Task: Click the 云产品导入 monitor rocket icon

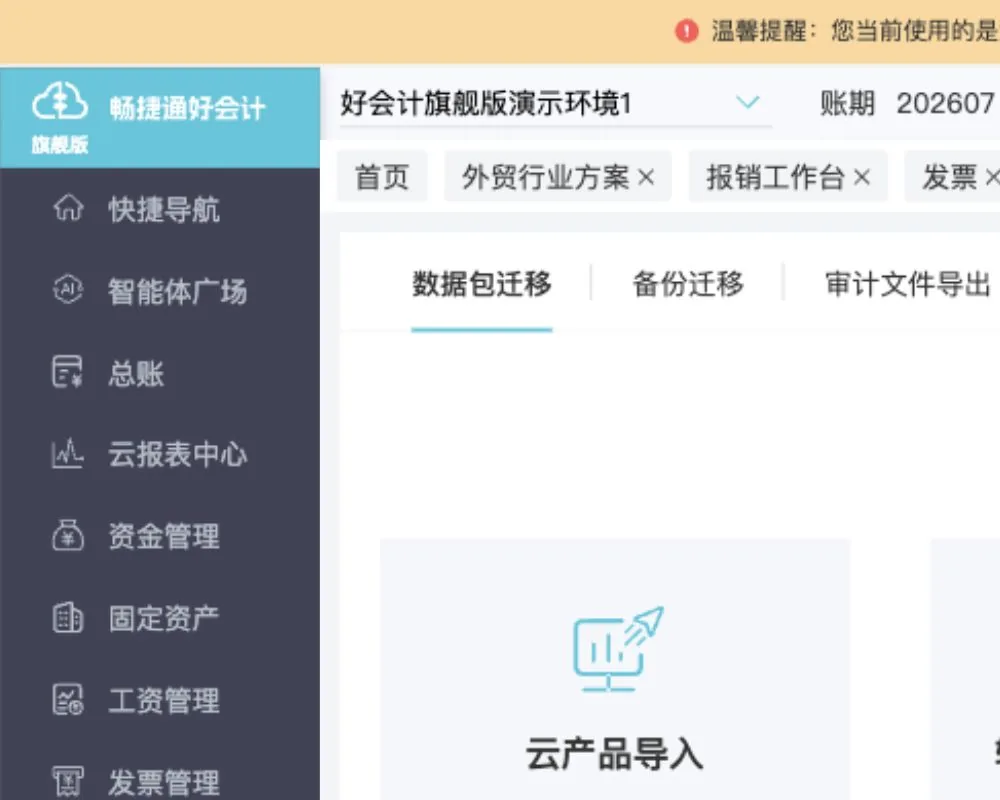Action: click(618, 649)
